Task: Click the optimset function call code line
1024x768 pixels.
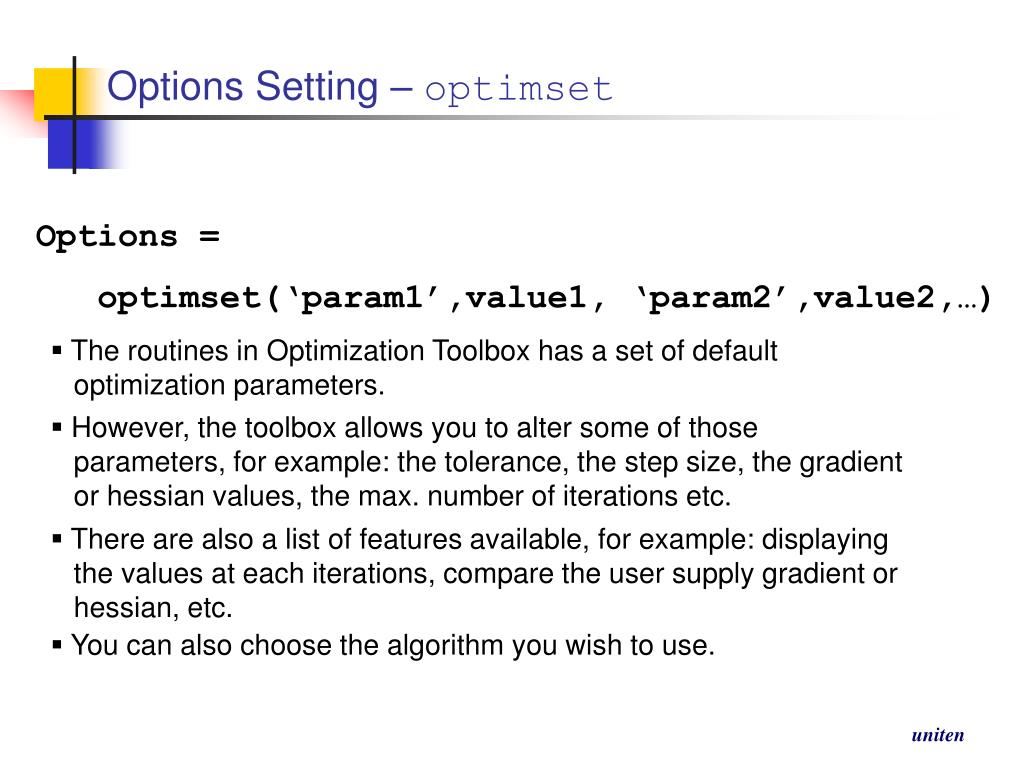Action: point(545,298)
